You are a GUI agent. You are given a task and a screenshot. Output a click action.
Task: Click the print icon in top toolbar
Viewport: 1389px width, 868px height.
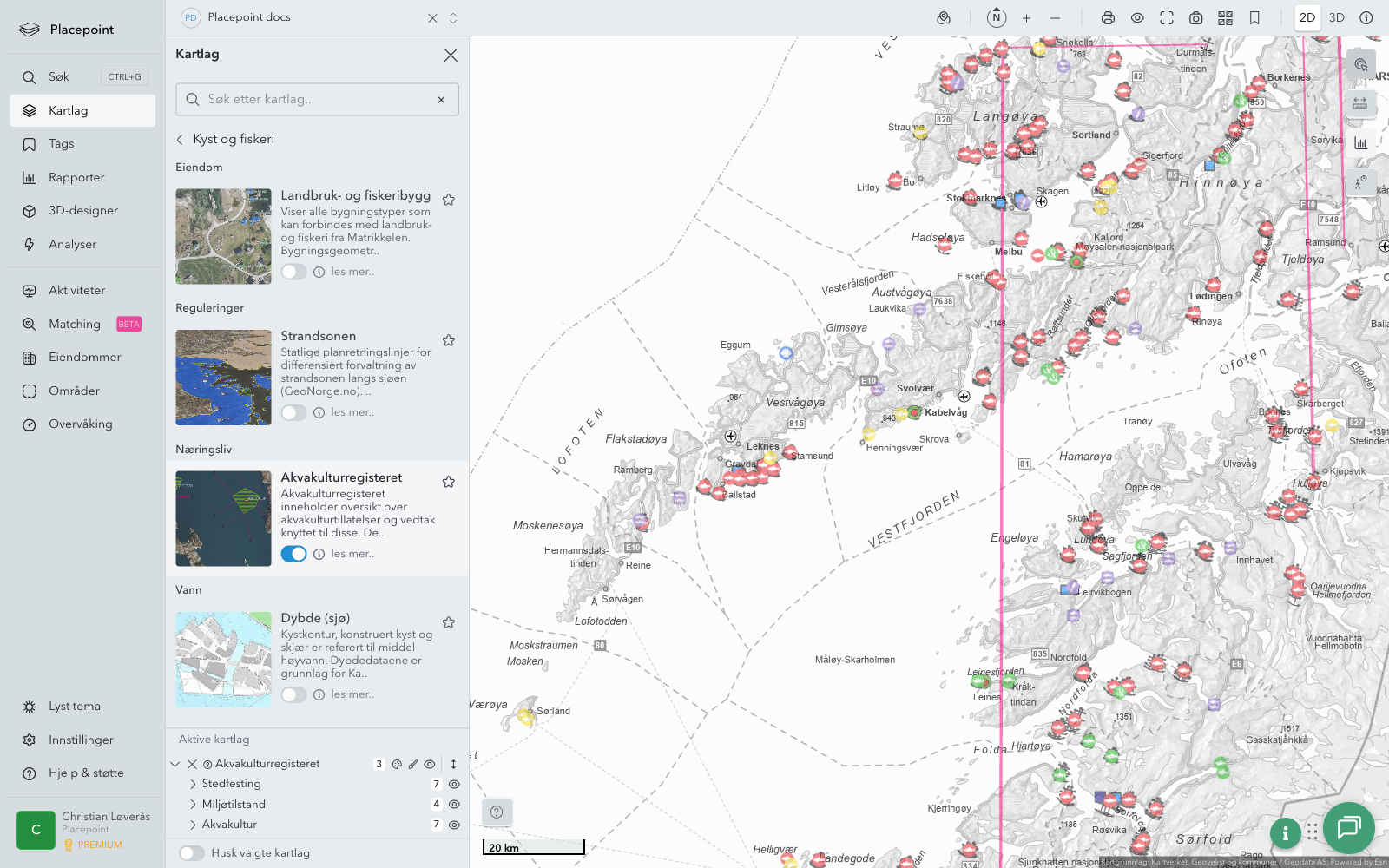(1108, 18)
